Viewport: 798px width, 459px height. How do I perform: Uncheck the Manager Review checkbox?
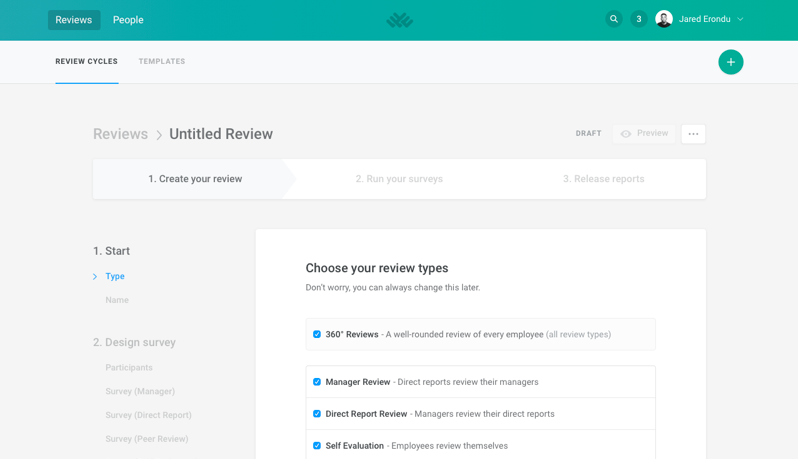317,382
